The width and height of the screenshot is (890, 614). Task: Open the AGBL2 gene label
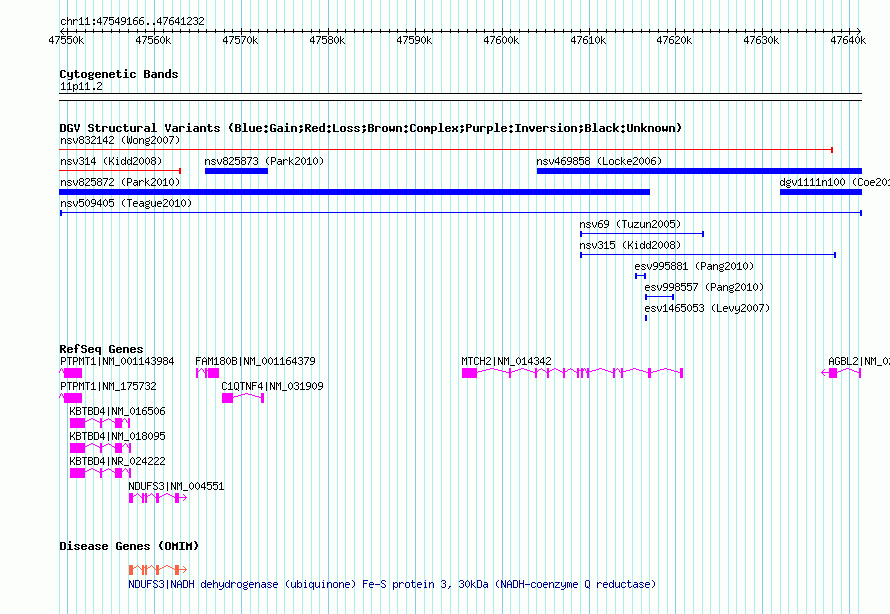pyautogui.click(x=858, y=361)
